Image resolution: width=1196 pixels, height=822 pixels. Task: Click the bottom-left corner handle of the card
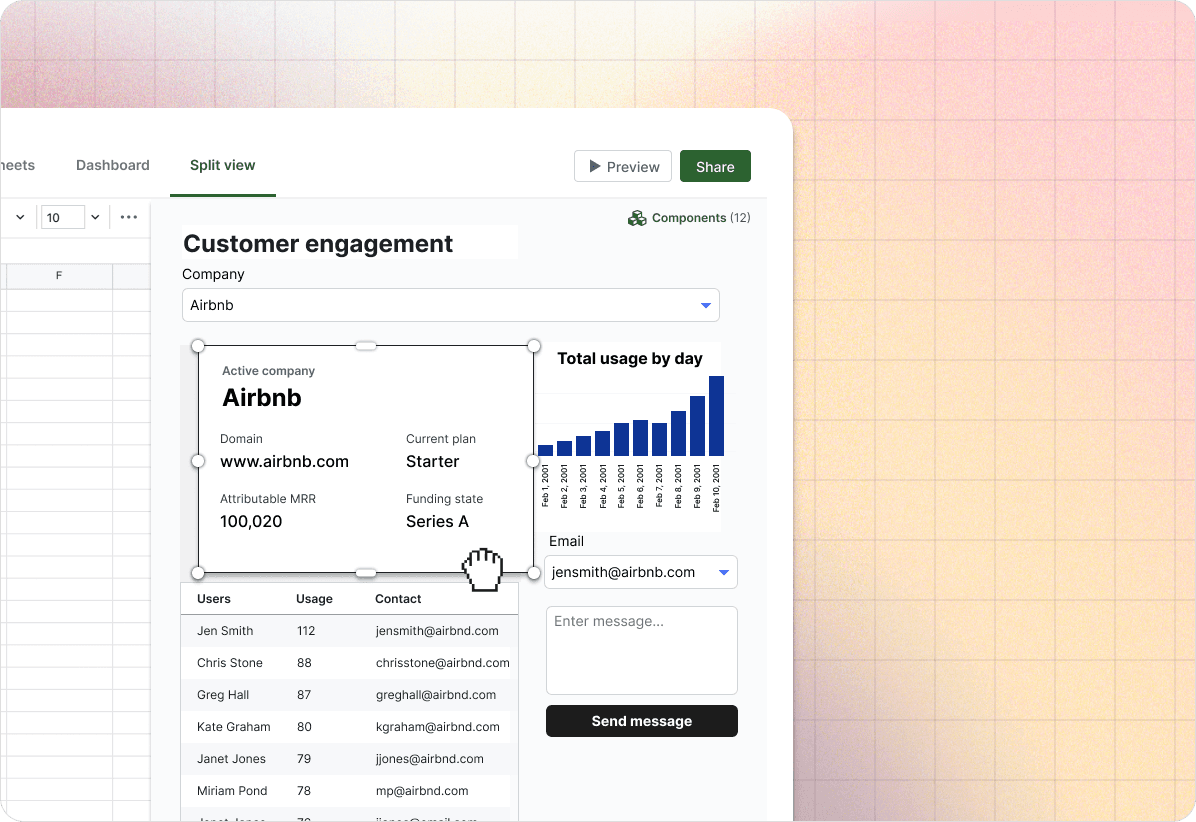[198, 573]
